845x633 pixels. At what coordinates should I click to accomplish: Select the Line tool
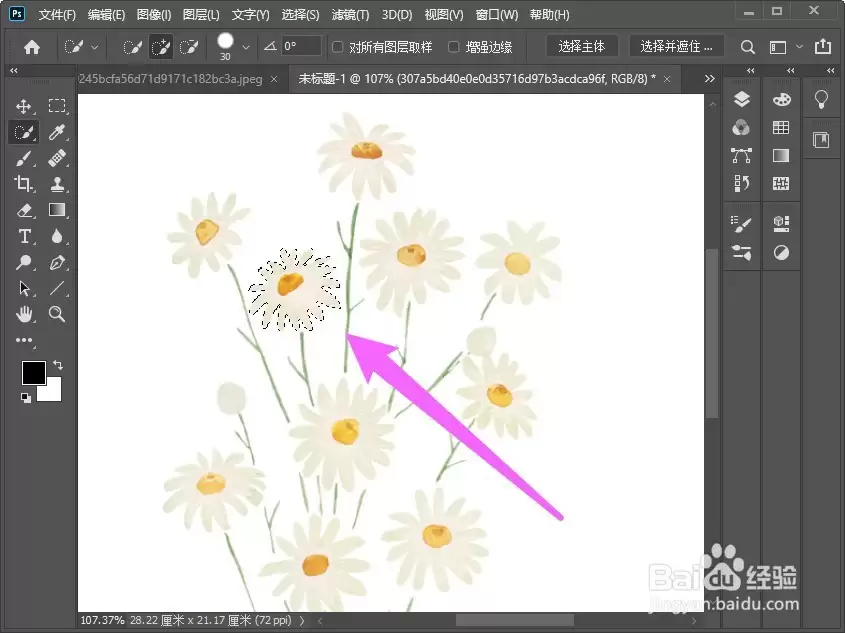tap(57, 288)
